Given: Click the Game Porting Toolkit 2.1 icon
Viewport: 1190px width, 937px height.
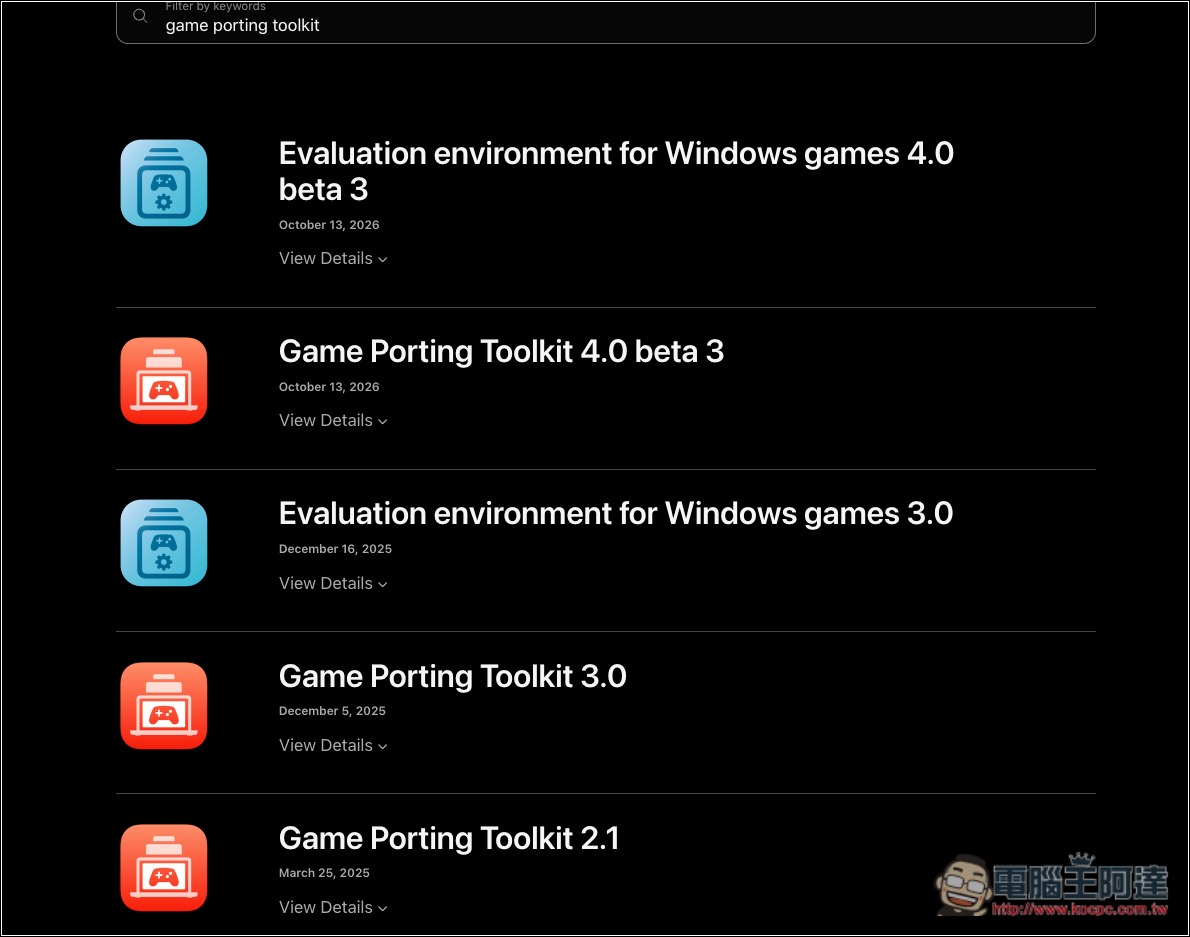Looking at the screenshot, I should pyautogui.click(x=164, y=867).
